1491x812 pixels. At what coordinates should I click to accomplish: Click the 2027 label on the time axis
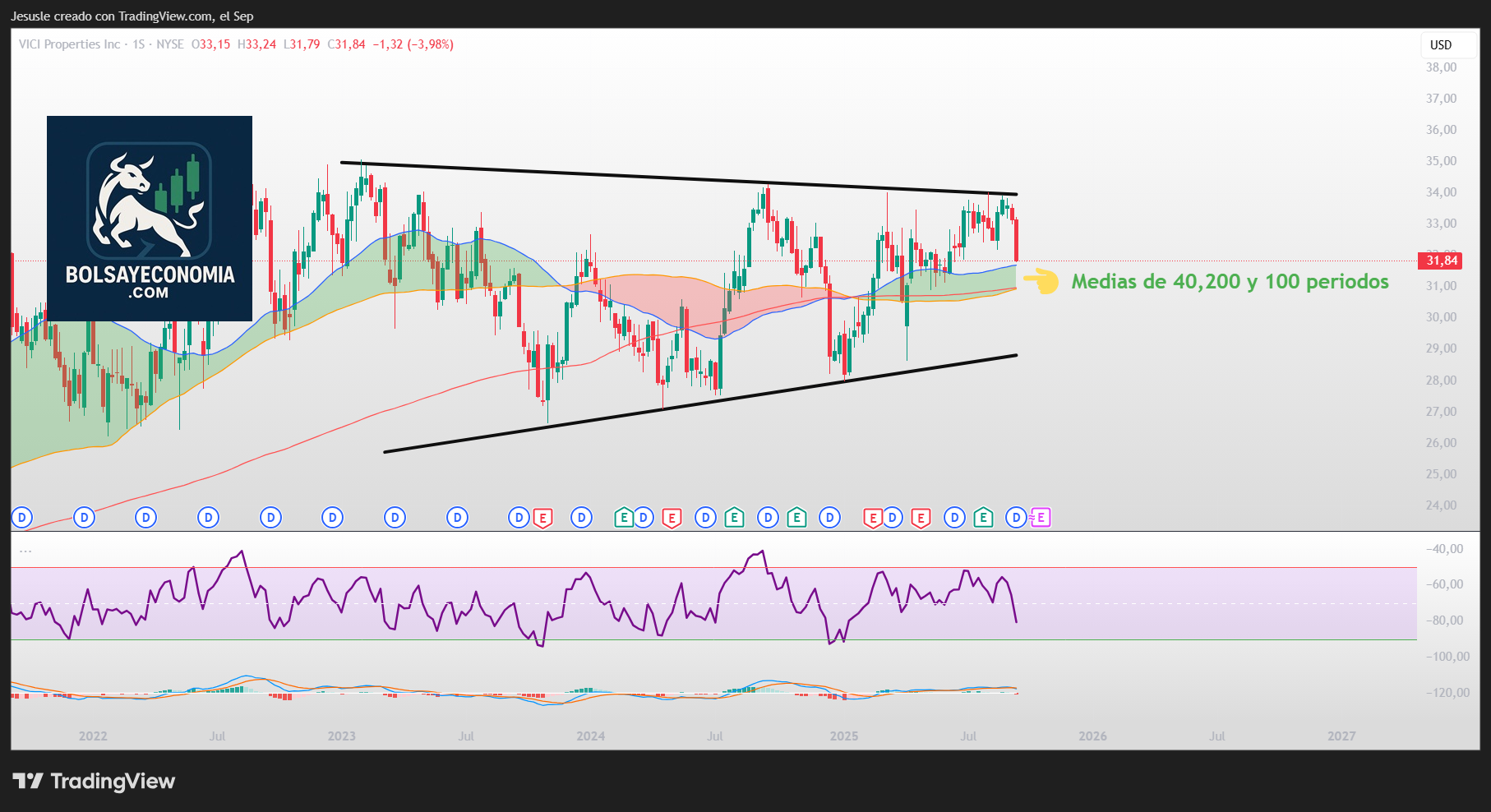[x=1341, y=736]
